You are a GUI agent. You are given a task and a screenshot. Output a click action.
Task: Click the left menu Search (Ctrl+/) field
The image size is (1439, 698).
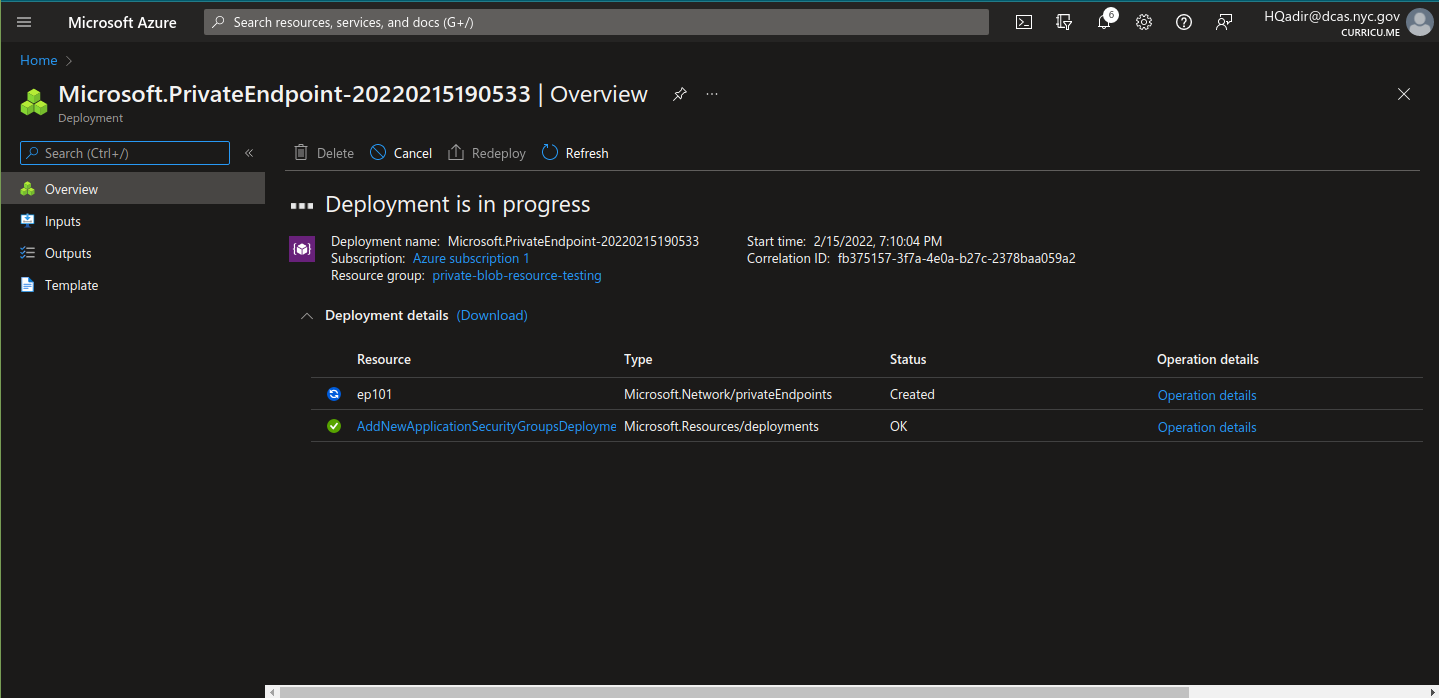click(125, 153)
